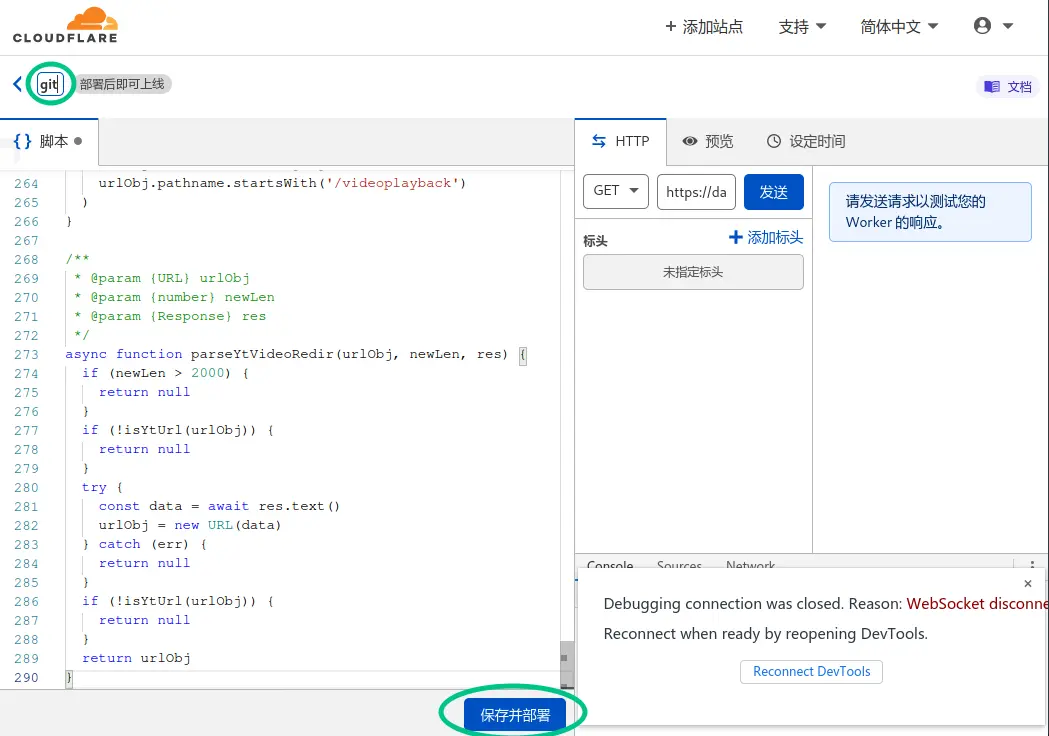1049x736 pixels.
Task: Switch to the 预览 tab
Action: [708, 141]
